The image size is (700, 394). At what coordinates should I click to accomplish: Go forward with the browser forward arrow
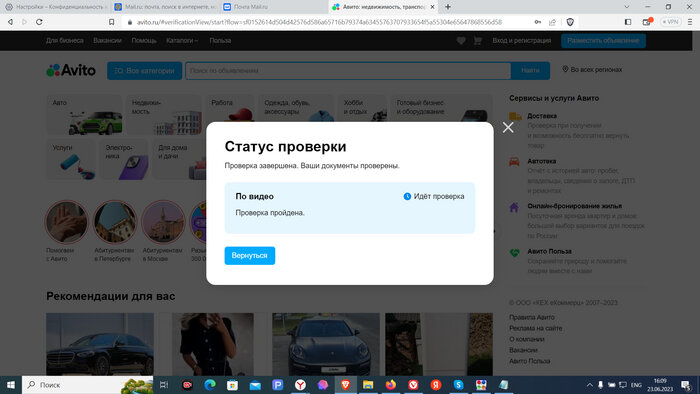click(25, 22)
